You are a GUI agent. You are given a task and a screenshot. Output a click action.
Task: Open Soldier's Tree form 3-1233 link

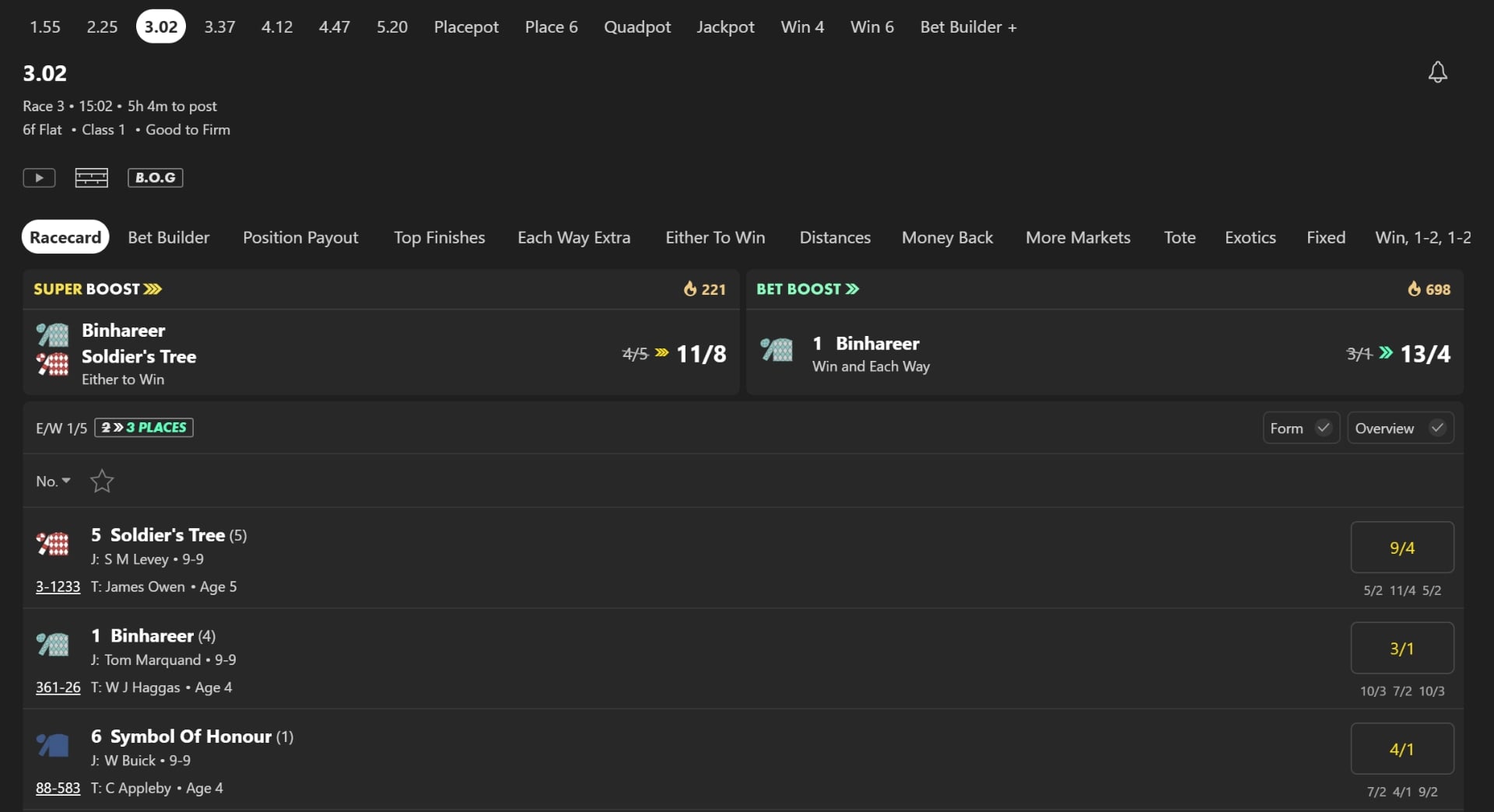[x=58, y=586]
